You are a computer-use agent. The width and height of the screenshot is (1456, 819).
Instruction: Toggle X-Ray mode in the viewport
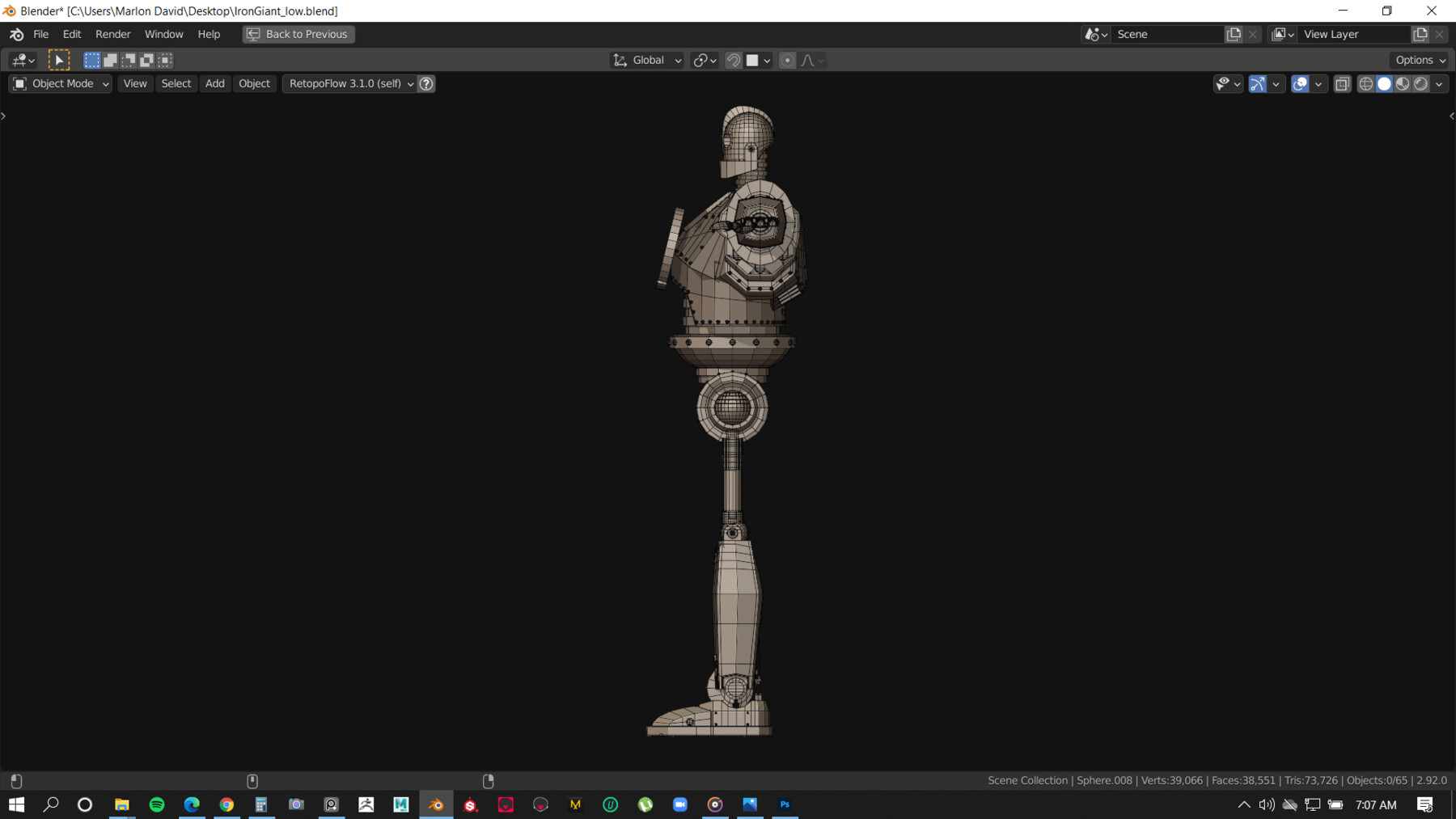[x=1342, y=84]
